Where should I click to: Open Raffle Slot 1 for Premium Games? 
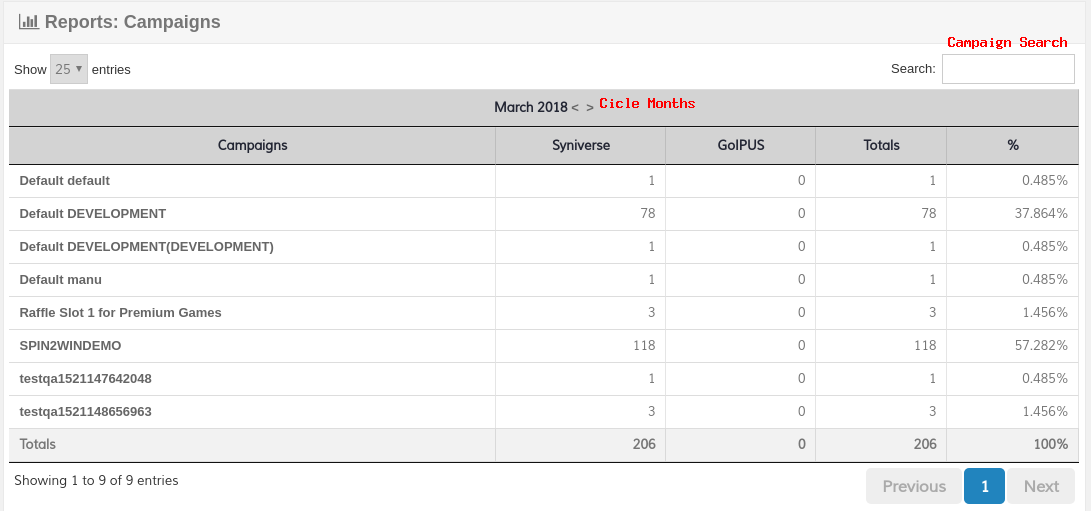120,313
